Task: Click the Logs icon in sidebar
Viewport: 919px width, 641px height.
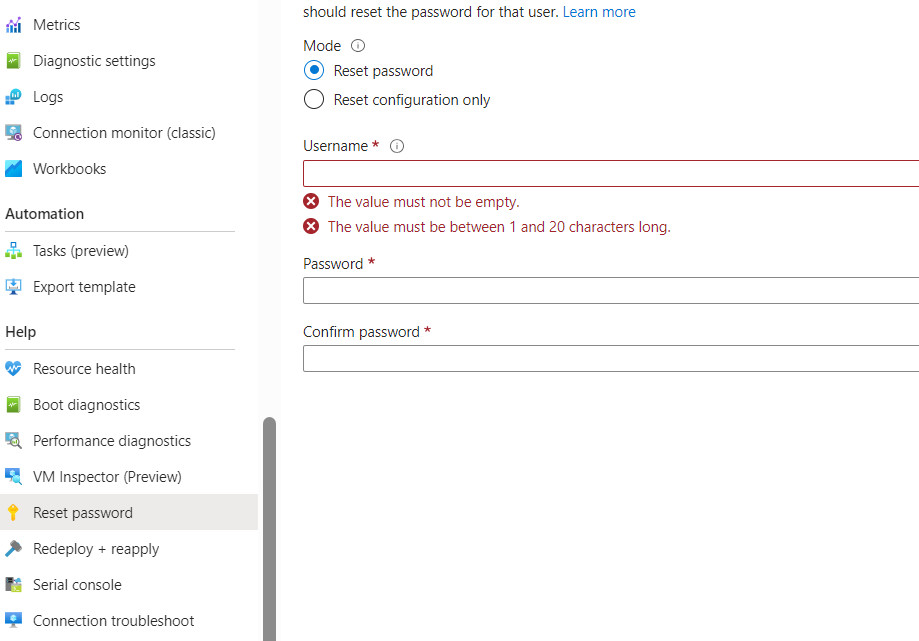Action: [13, 97]
